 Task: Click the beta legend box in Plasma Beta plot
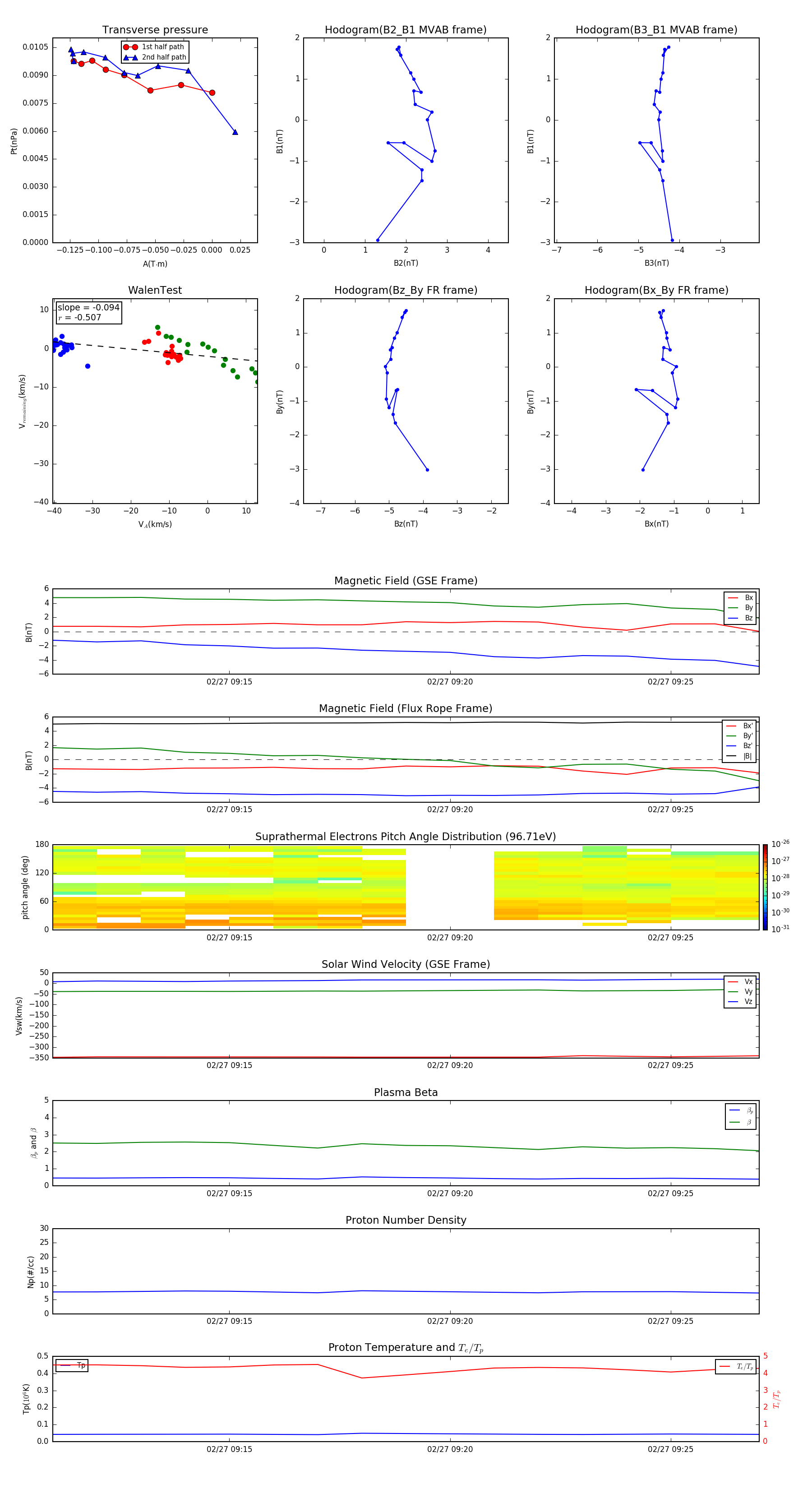(x=740, y=1116)
